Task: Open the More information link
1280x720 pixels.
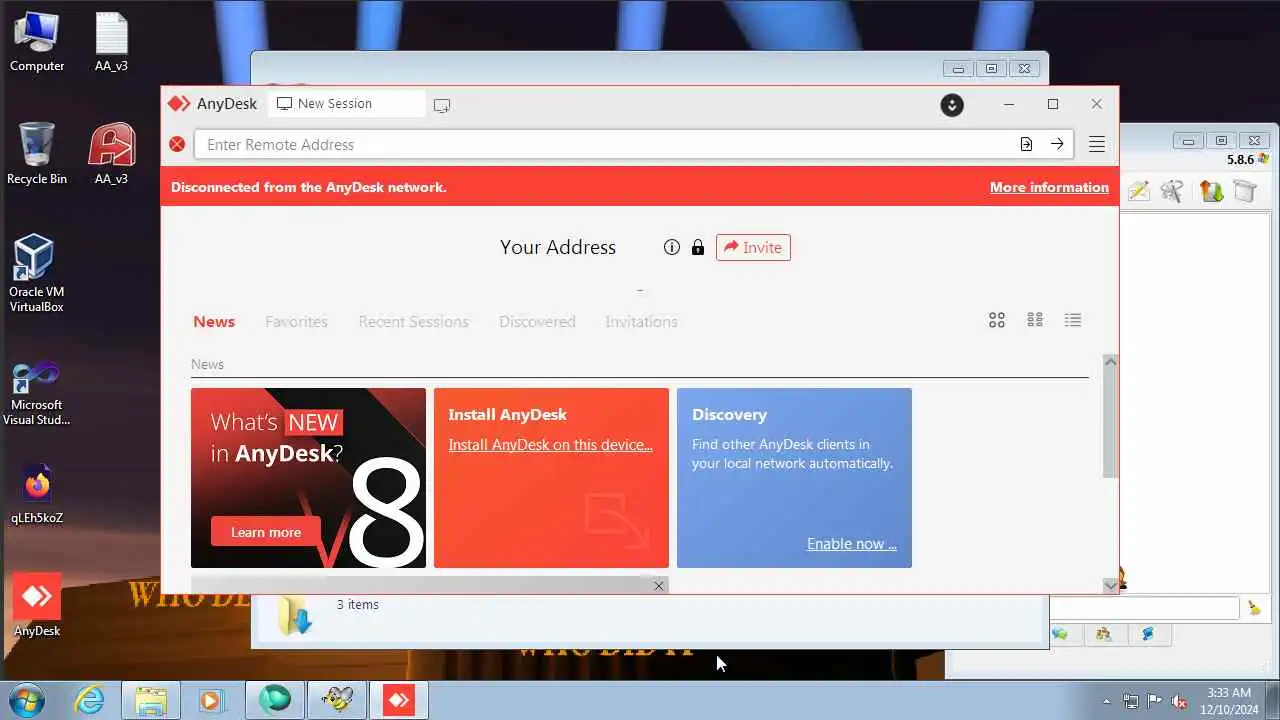Action: point(1049,187)
